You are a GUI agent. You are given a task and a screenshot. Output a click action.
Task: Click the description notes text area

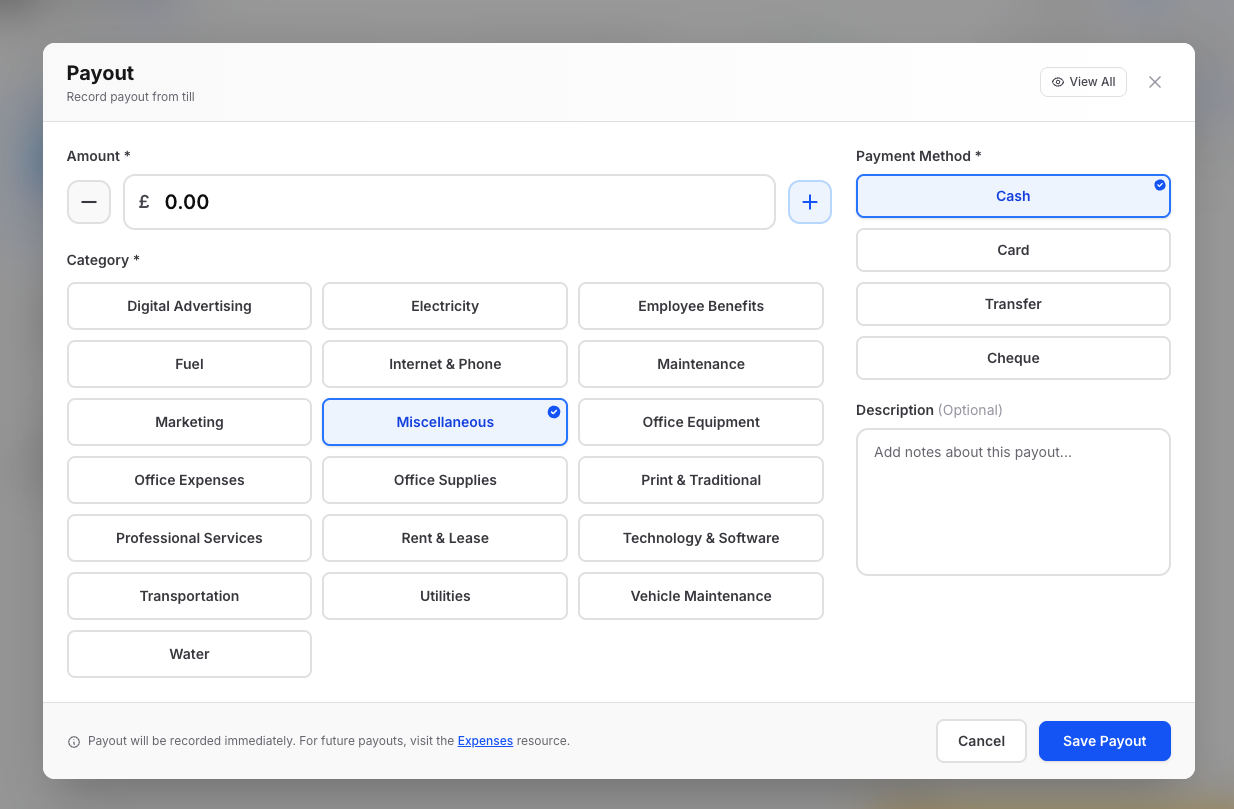point(1013,500)
